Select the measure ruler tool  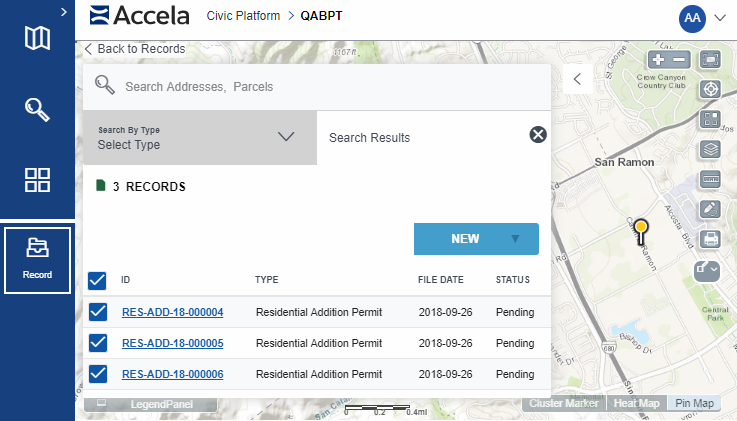[711, 179]
